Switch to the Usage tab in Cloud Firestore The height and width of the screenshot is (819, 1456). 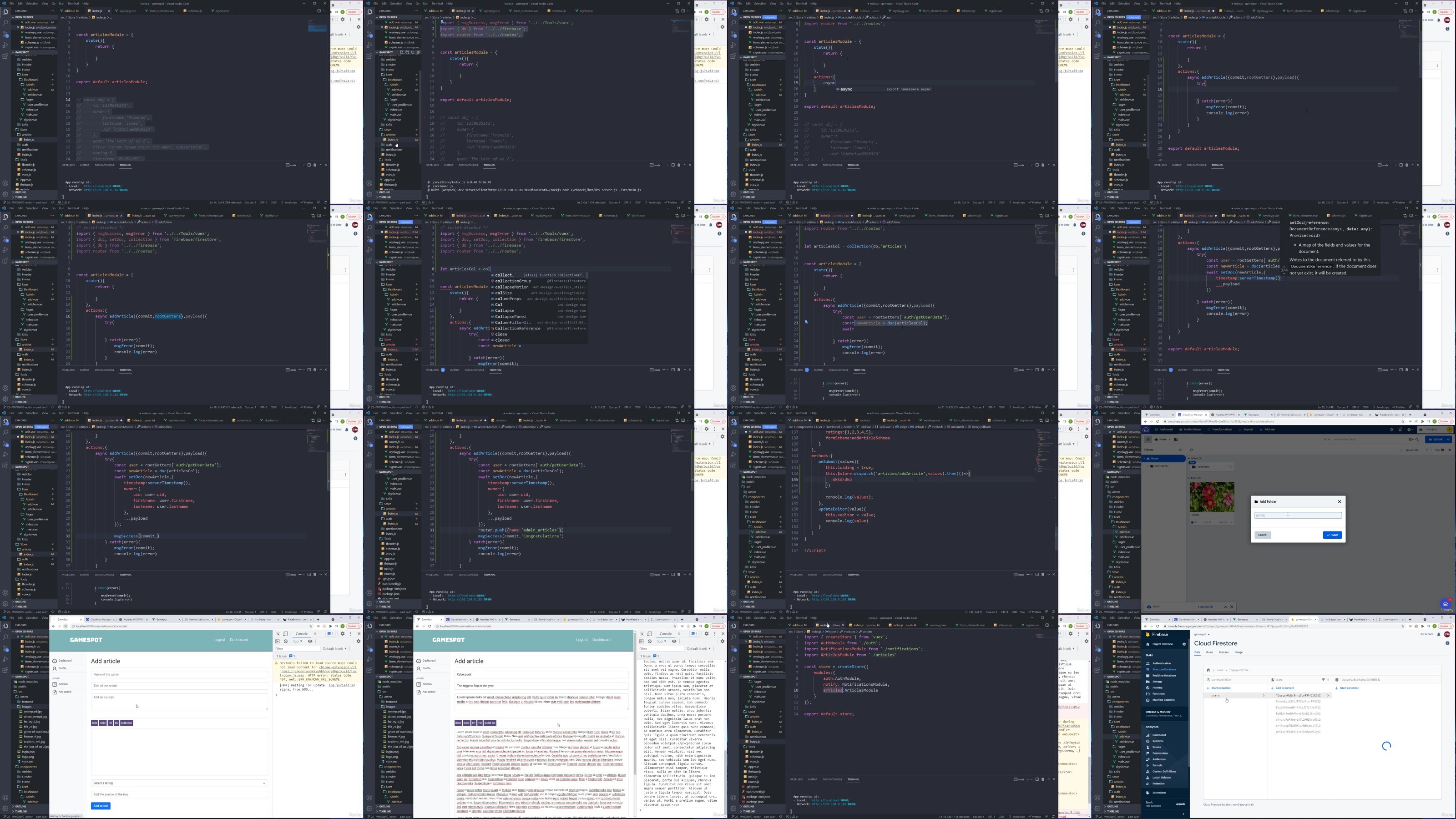pyautogui.click(x=1239, y=652)
